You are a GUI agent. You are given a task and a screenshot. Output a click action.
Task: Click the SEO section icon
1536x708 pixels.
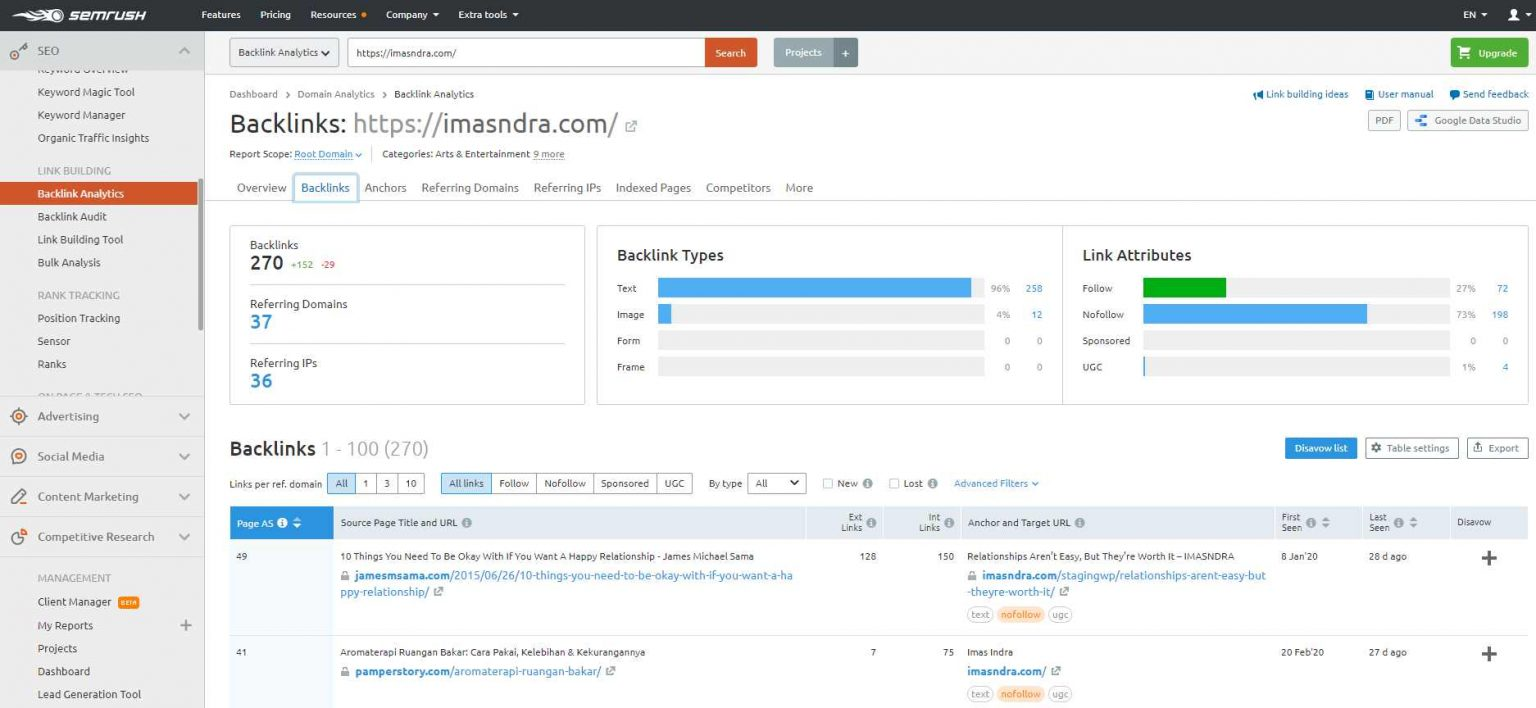pos(19,50)
